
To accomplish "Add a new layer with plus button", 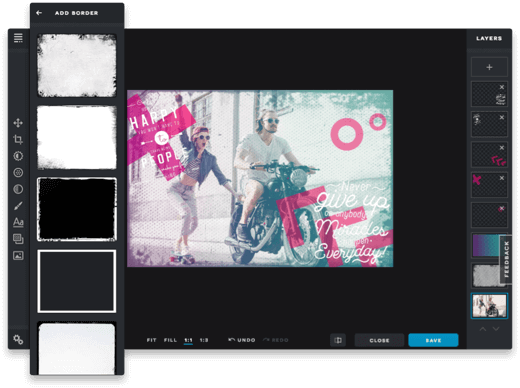I will pos(489,67).
